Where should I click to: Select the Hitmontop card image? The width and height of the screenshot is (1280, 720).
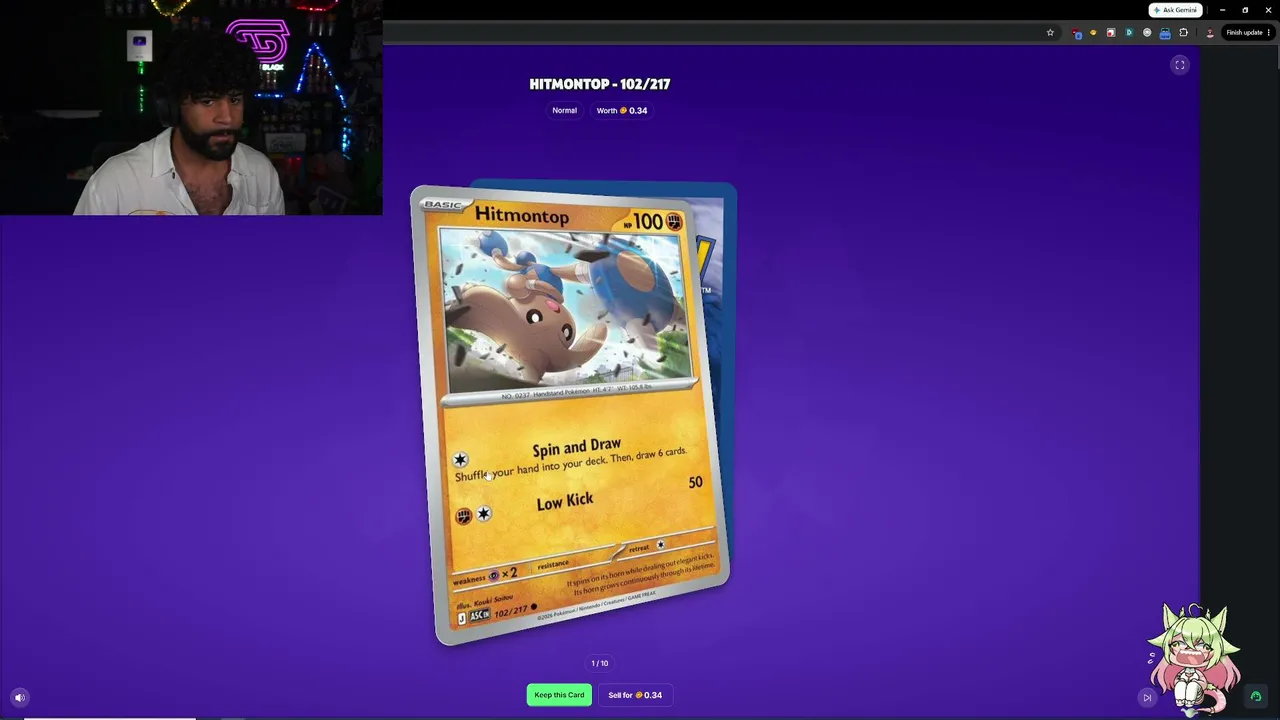tap(572, 413)
